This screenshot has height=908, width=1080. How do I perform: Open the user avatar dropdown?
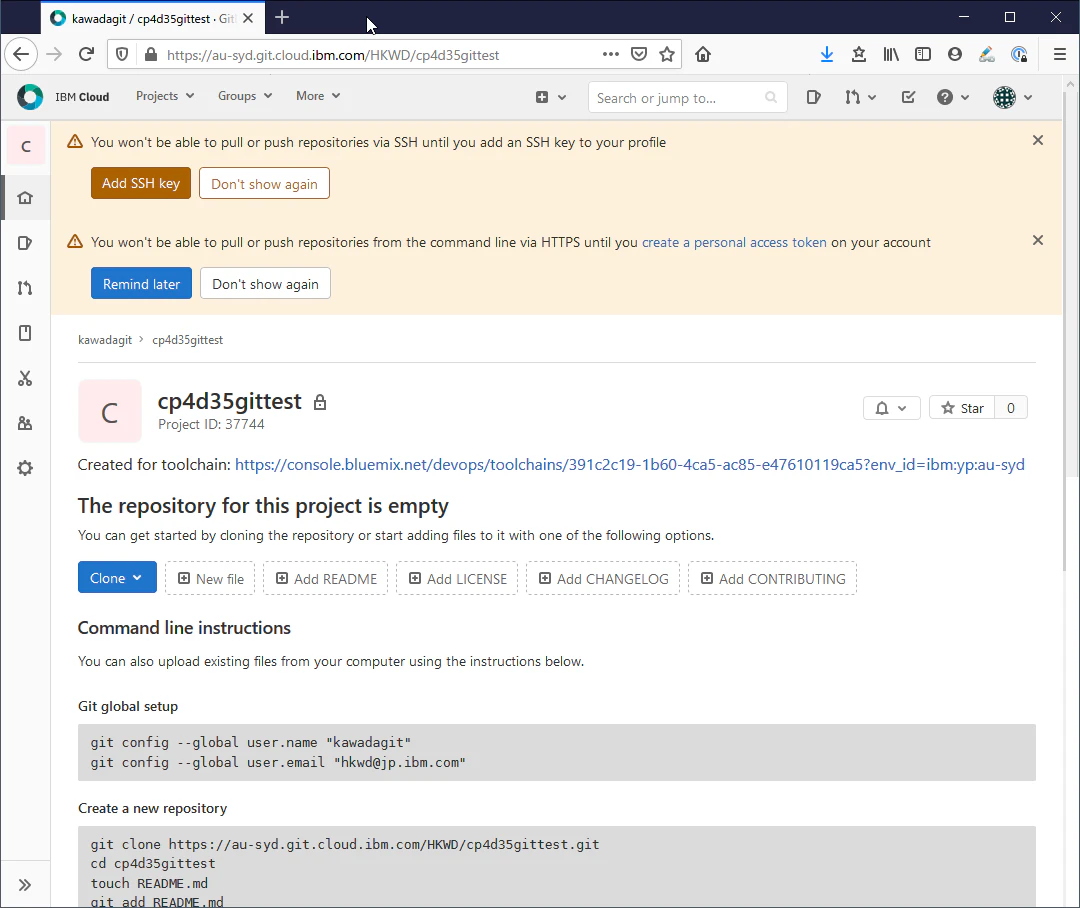pyautogui.click(x=1012, y=97)
